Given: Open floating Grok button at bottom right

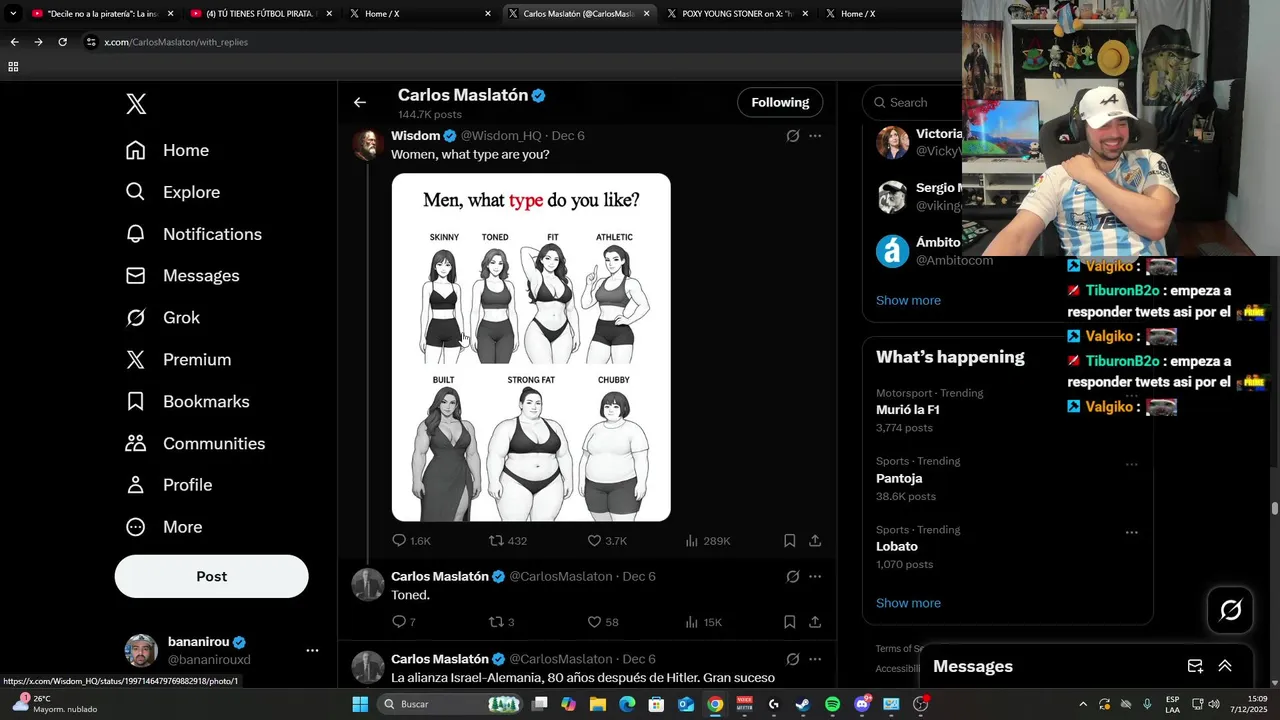Looking at the screenshot, I should coord(1230,610).
